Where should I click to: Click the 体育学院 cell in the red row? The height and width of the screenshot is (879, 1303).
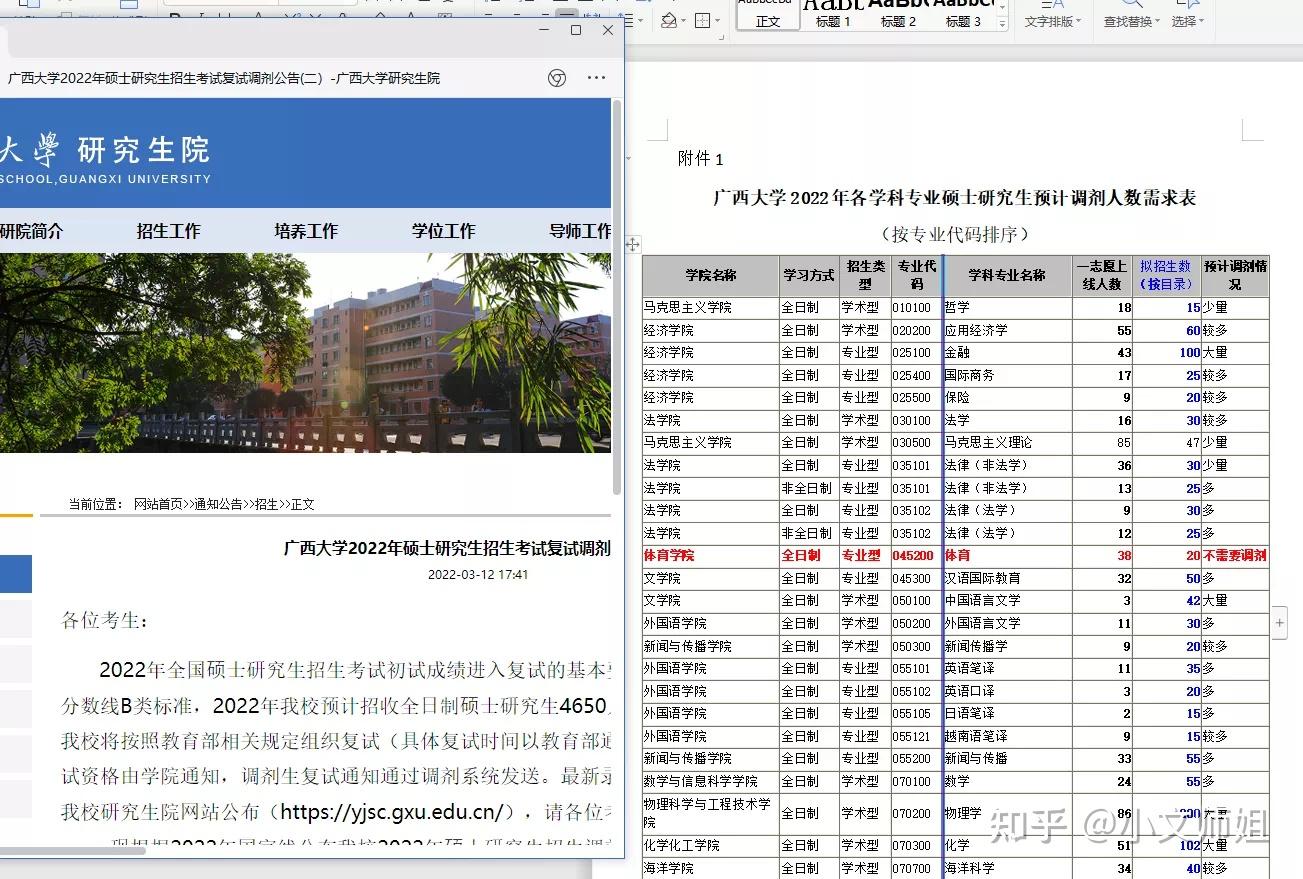[711, 555]
